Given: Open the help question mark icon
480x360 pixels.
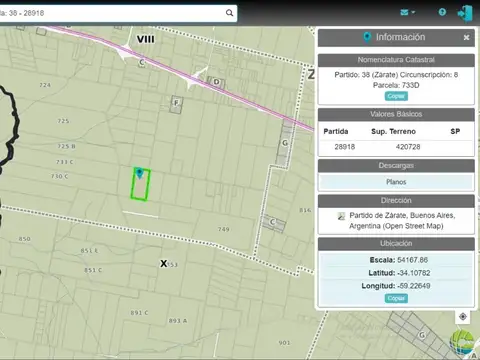Looking at the screenshot, I should coord(442,12).
